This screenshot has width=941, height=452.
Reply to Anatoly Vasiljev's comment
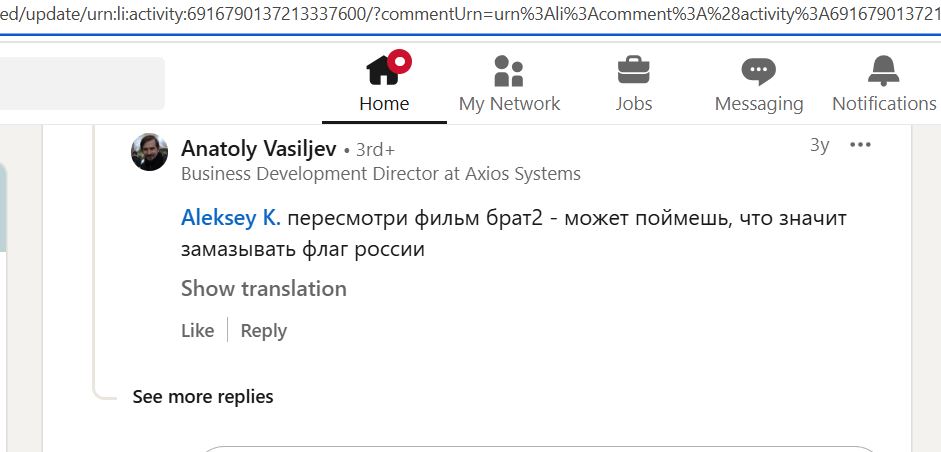(x=263, y=330)
